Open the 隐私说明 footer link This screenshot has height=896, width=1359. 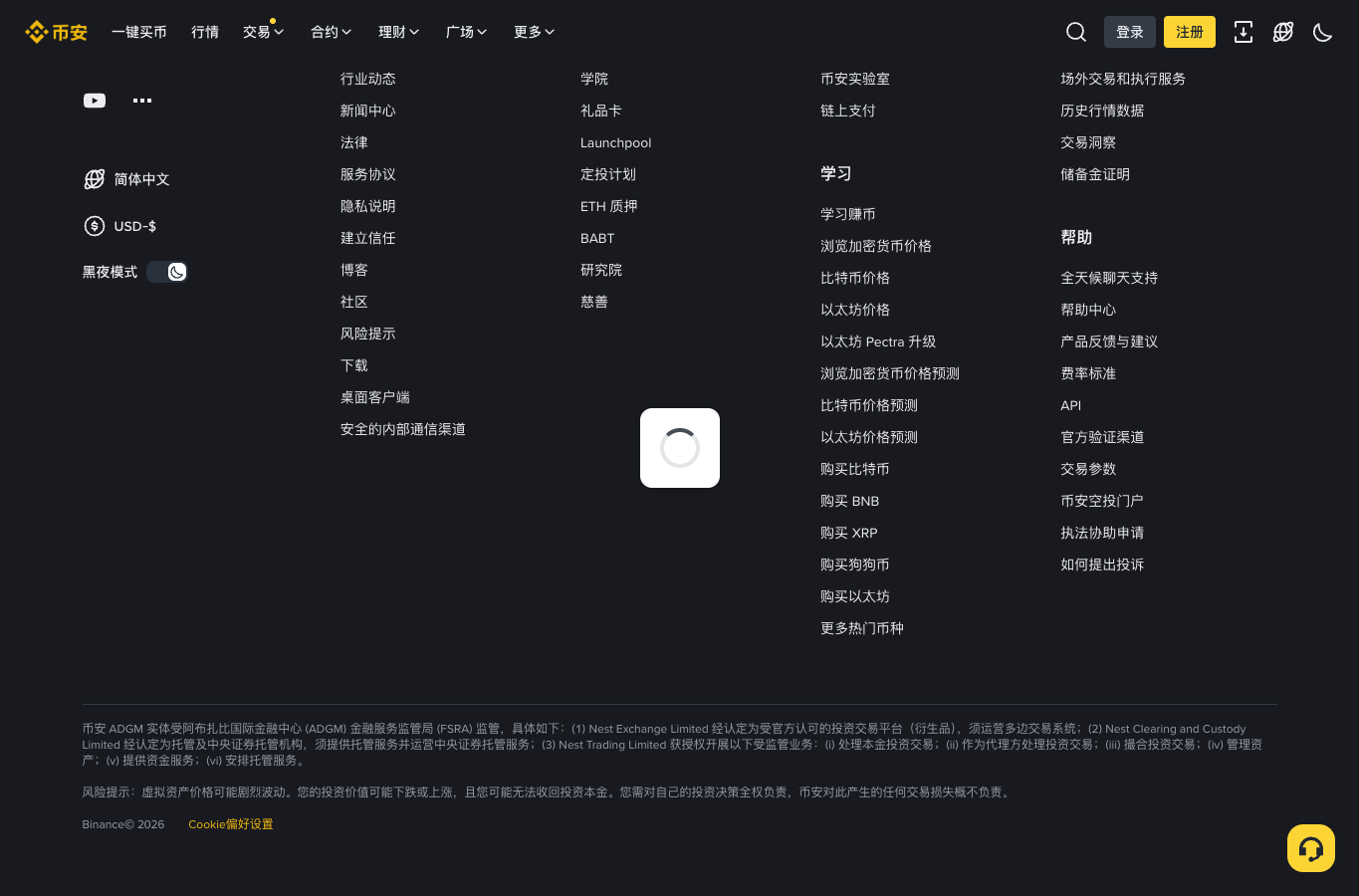click(368, 206)
